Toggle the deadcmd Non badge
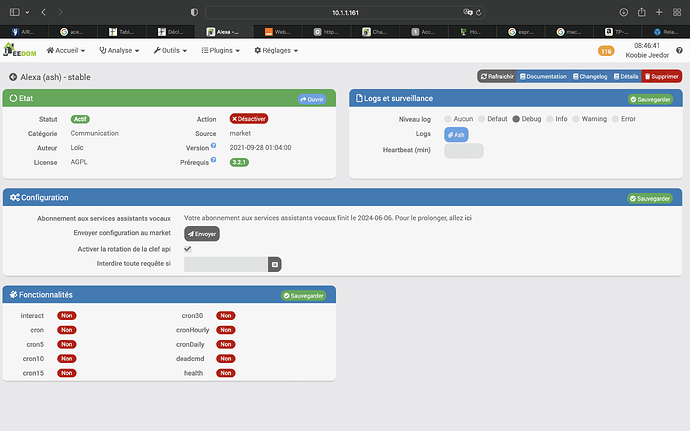Screen dimensions: 690x431 coord(226,359)
